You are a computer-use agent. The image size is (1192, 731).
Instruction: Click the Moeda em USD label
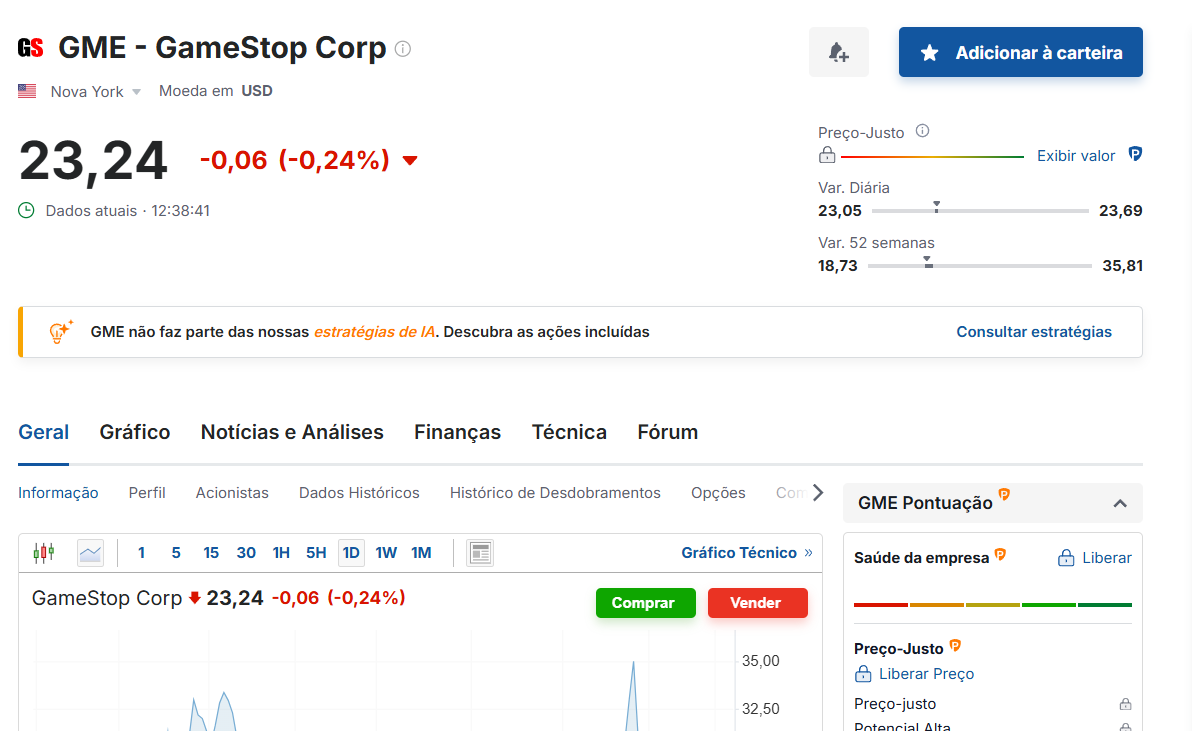click(215, 91)
